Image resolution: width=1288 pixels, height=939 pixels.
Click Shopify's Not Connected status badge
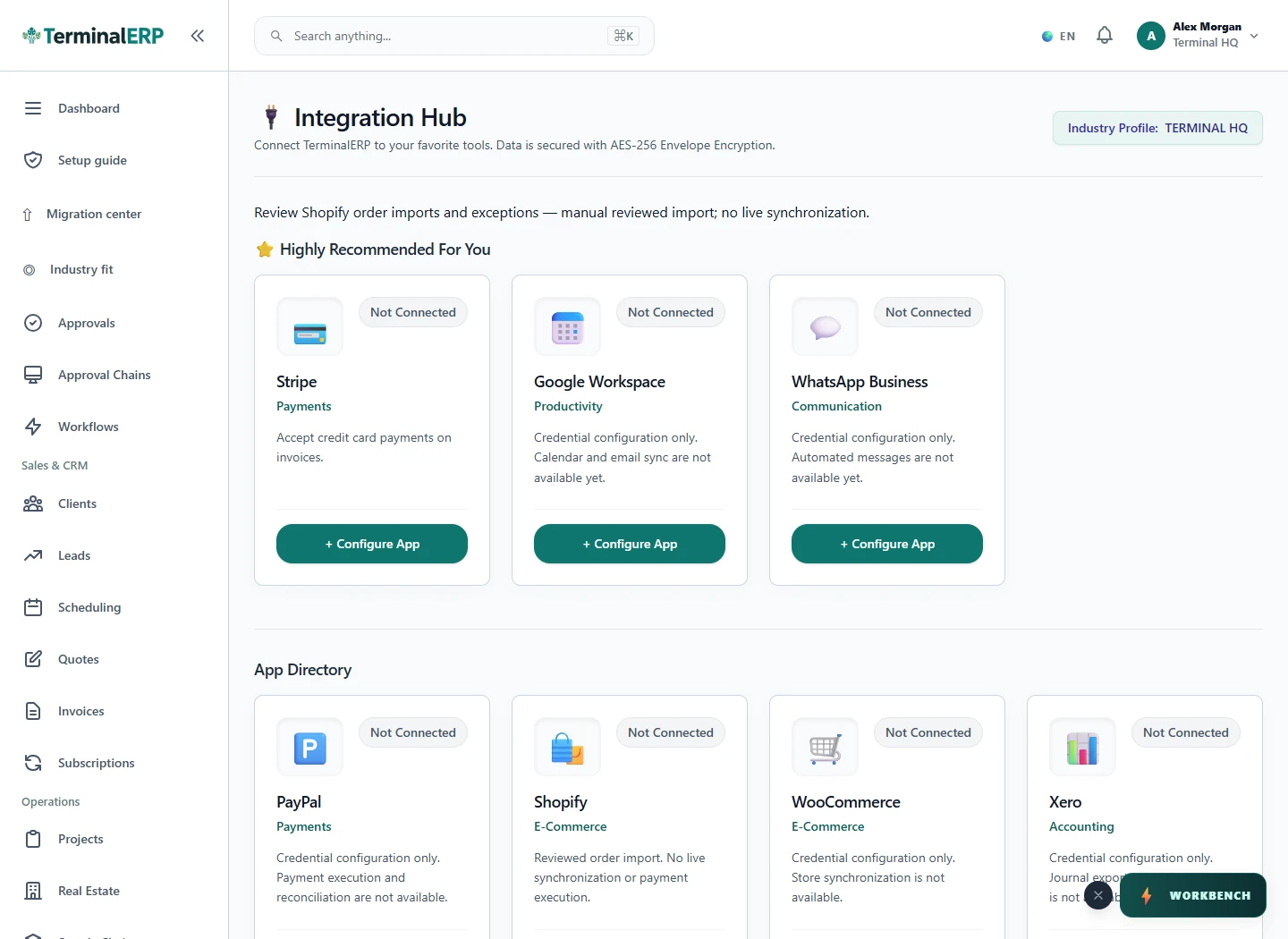671,732
